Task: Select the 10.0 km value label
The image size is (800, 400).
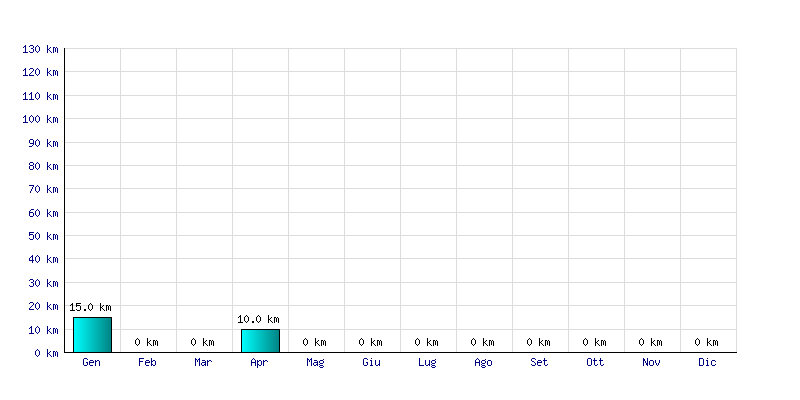Action: pyautogui.click(x=258, y=319)
